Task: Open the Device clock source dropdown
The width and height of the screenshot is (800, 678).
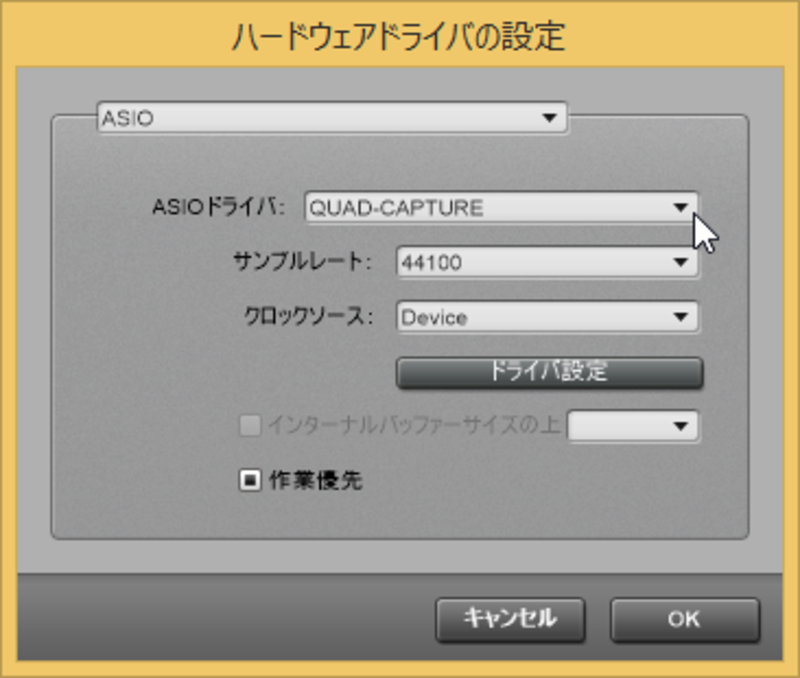Action: [x=547, y=317]
